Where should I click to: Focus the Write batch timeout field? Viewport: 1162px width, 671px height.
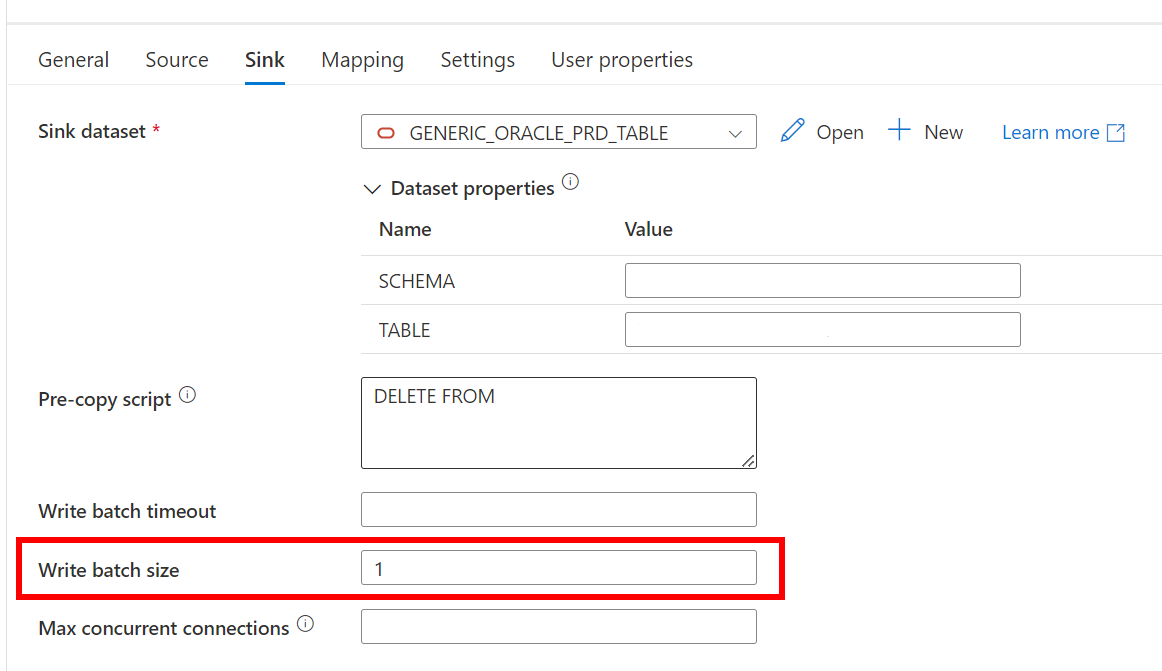click(x=559, y=509)
